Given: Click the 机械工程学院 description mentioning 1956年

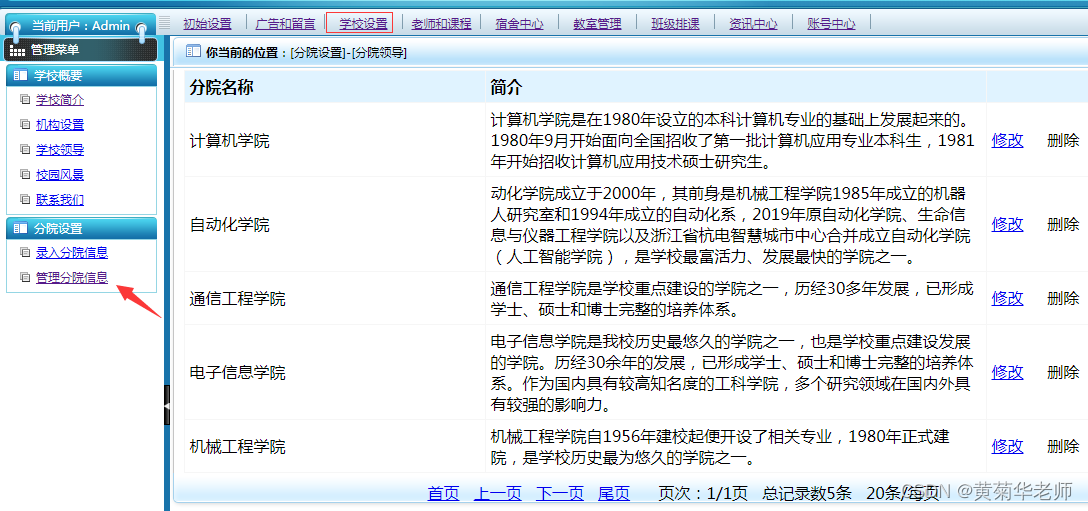Looking at the screenshot, I should 720,446.
